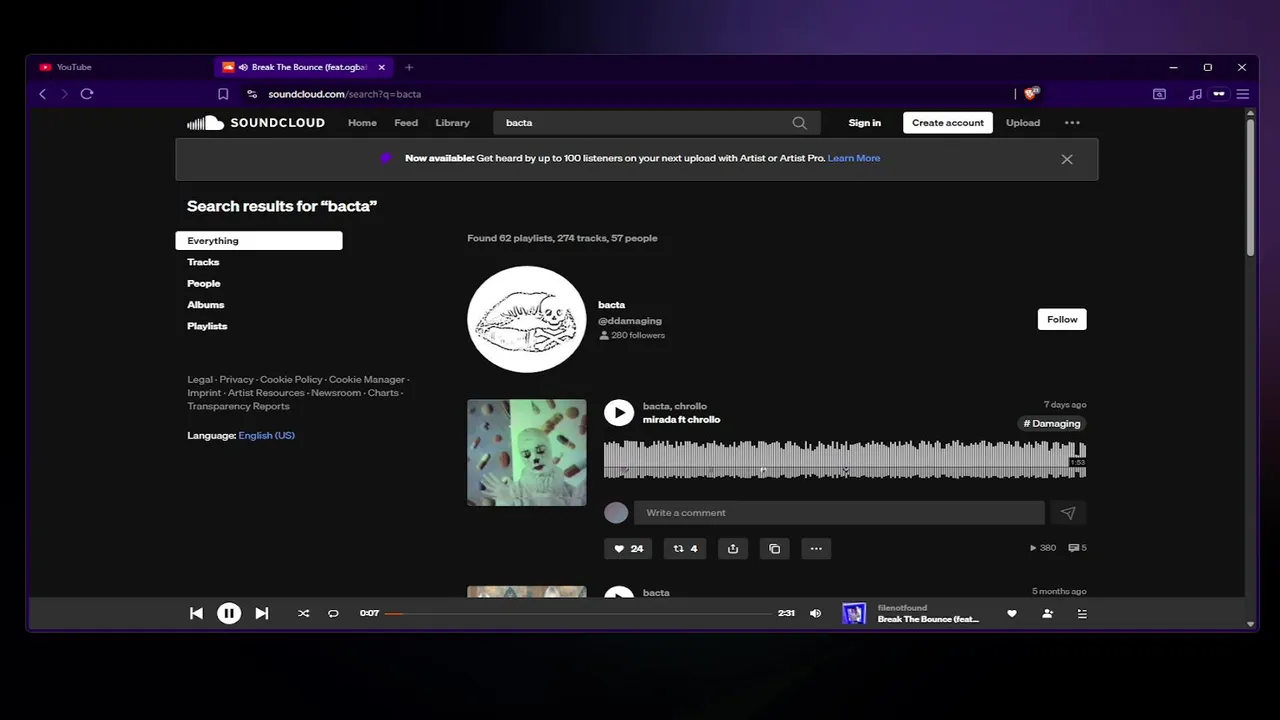Go forward in the browser
Viewport: 1280px width, 720px height.
tap(65, 94)
